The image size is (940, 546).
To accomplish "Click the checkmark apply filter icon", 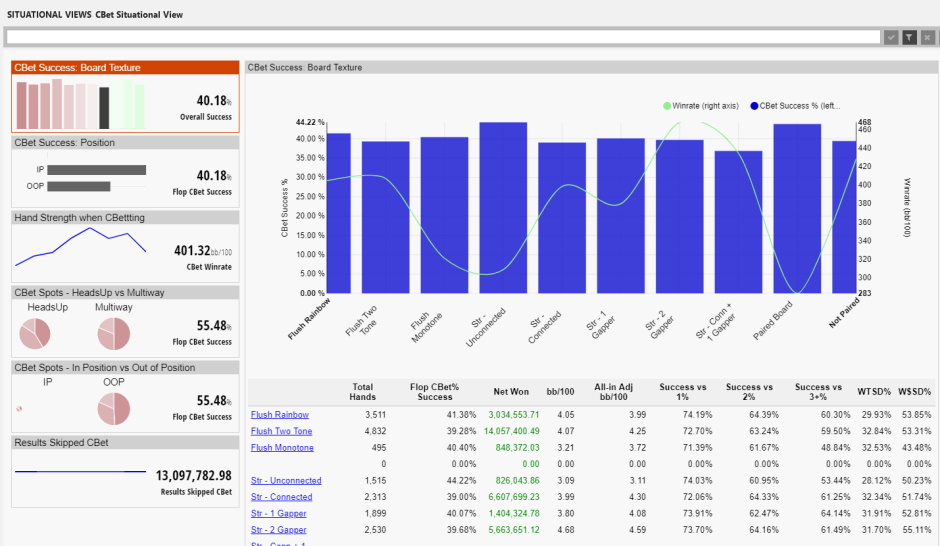I will 891,37.
